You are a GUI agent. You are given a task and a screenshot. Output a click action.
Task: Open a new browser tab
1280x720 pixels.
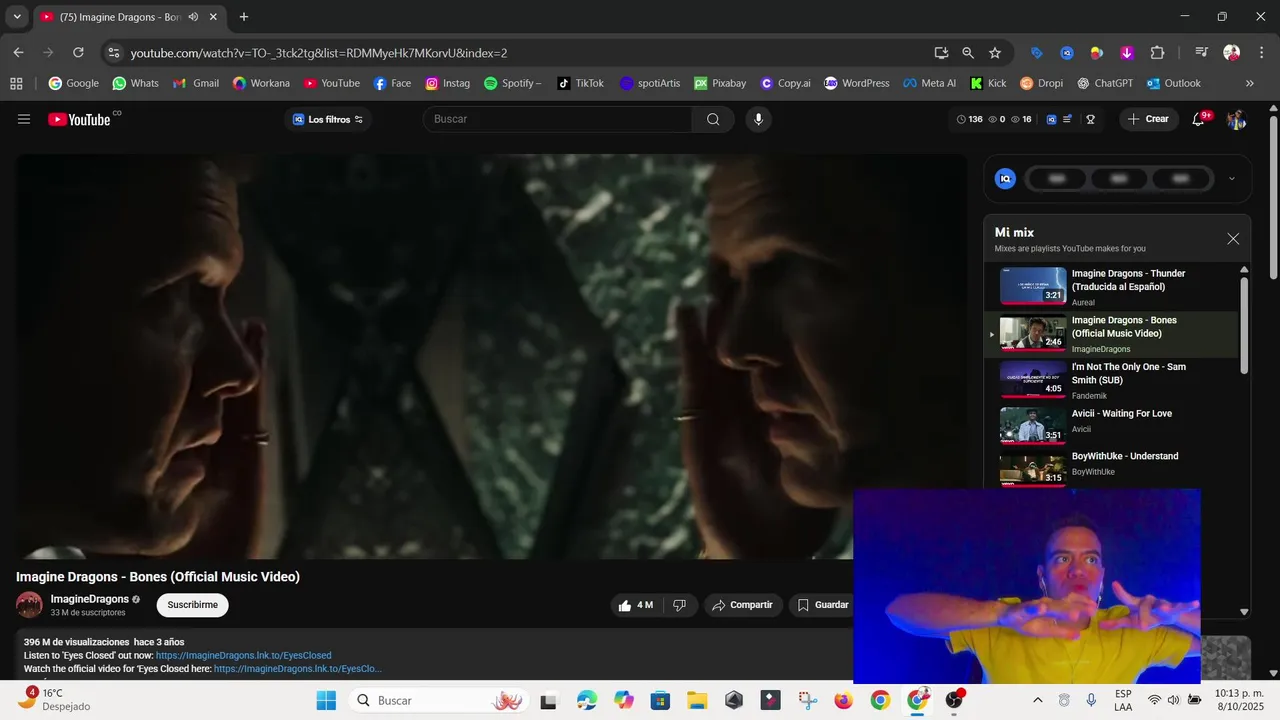(x=244, y=17)
